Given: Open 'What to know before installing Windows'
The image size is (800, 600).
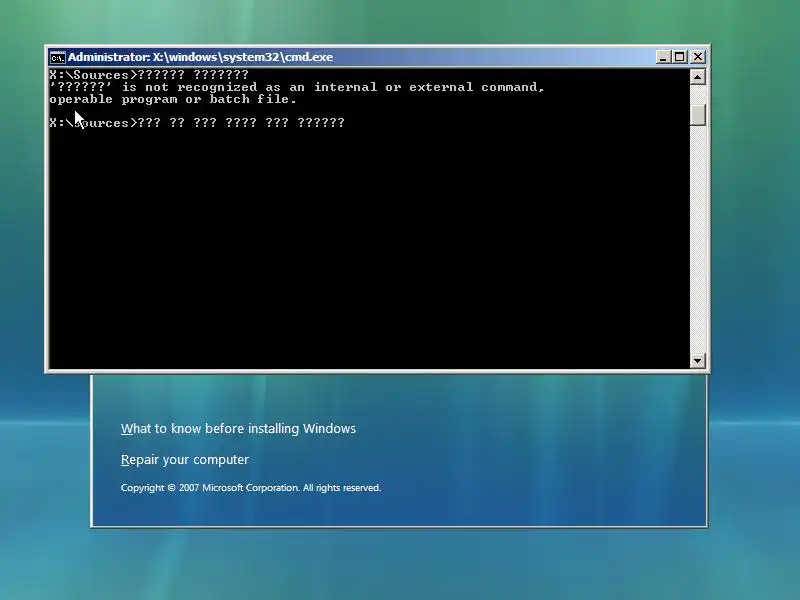Looking at the screenshot, I should 238,429.
